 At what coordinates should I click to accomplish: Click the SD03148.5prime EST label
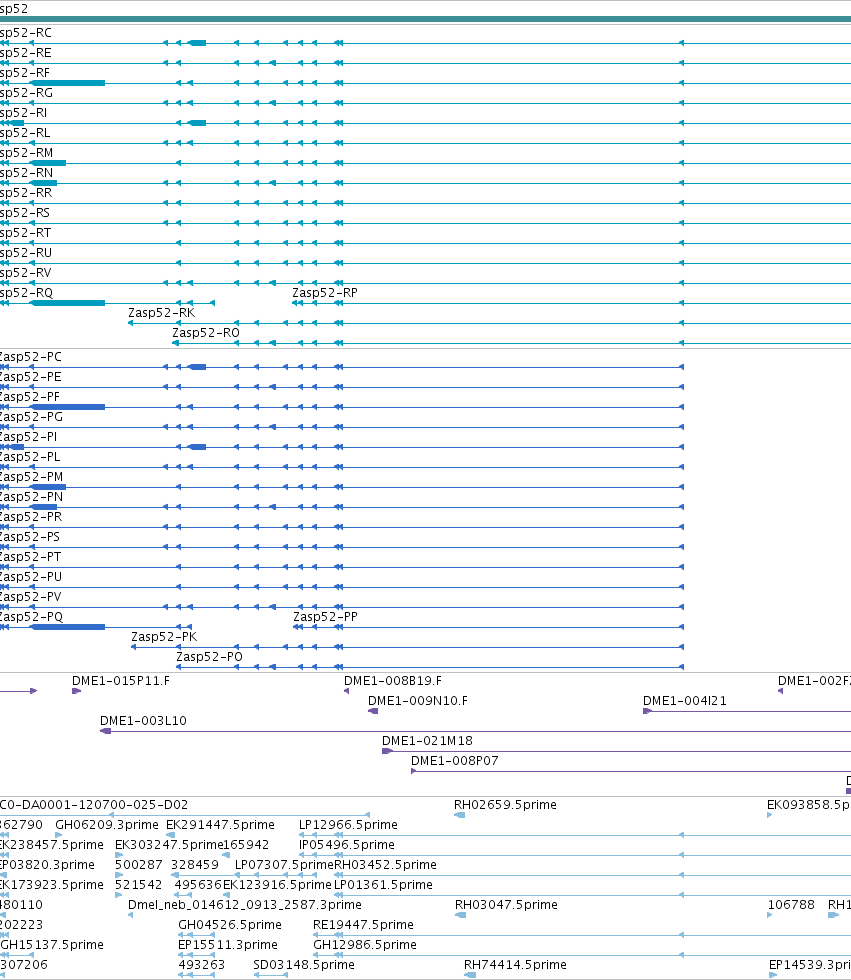pos(304,964)
